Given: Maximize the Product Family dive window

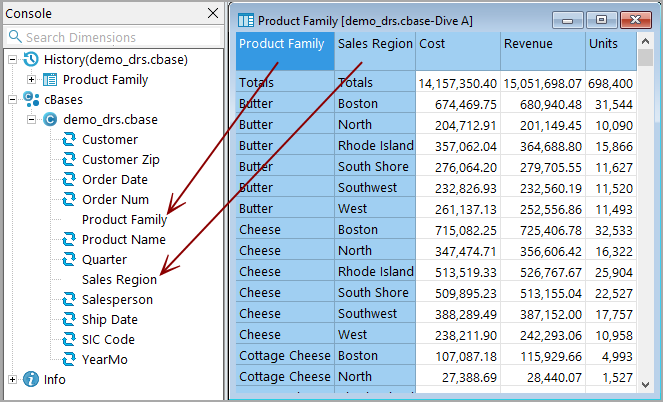Looking at the screenshot, I should pyautogui.click(x=601, y=19).
